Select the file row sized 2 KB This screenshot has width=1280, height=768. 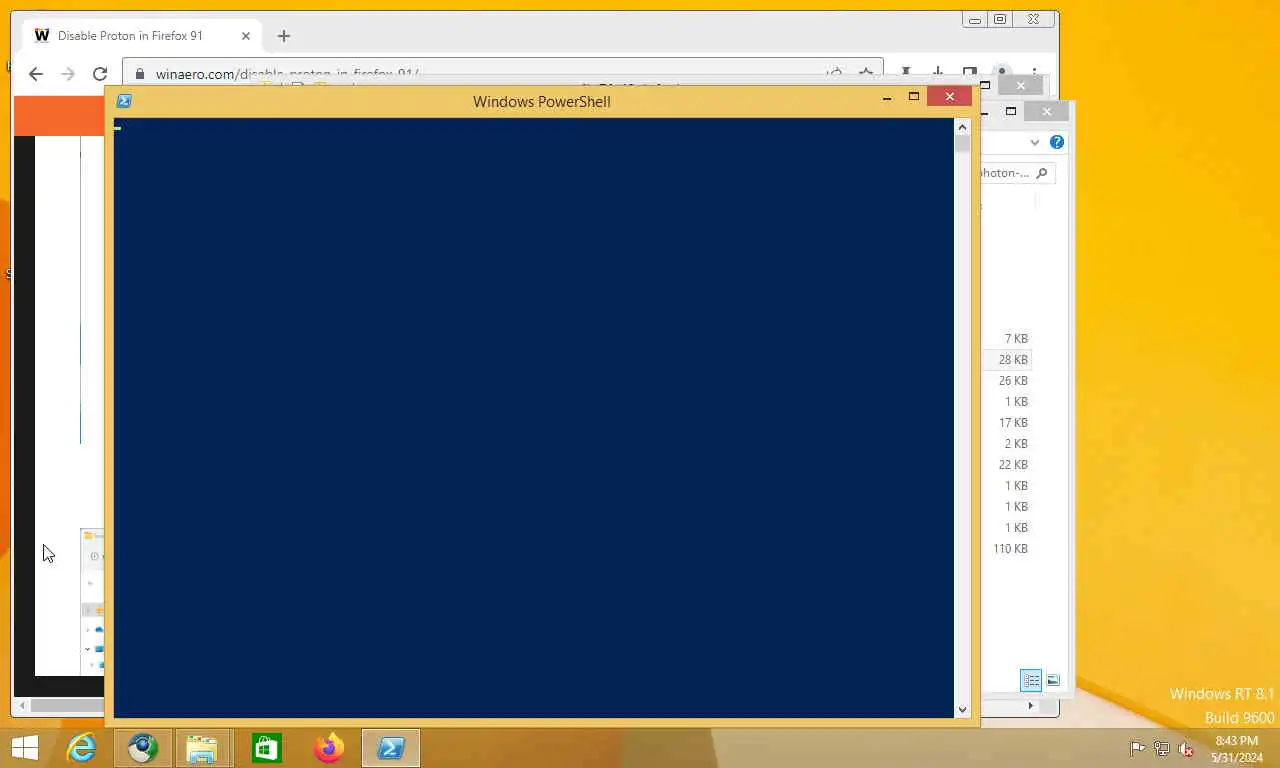[1006, 444]
